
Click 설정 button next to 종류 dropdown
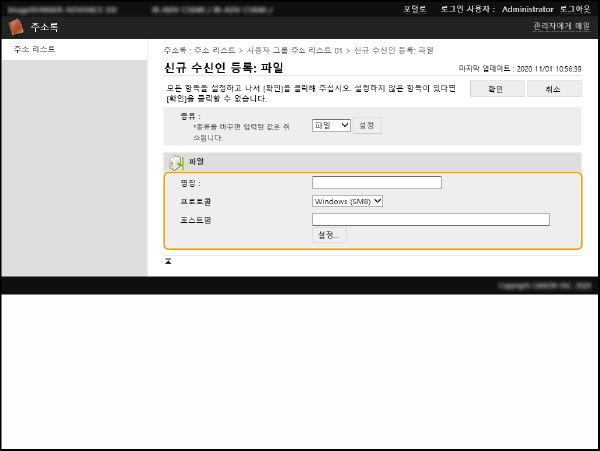[x=367, y=125]
